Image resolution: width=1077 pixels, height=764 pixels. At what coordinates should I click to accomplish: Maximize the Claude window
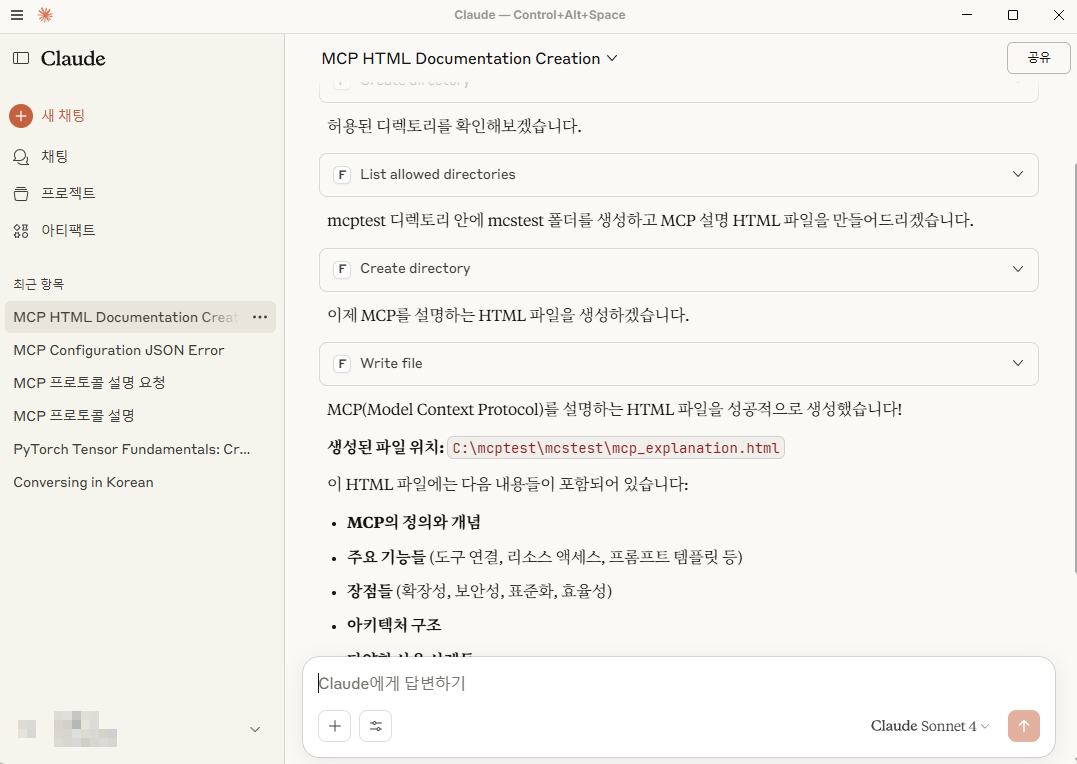1012,15
